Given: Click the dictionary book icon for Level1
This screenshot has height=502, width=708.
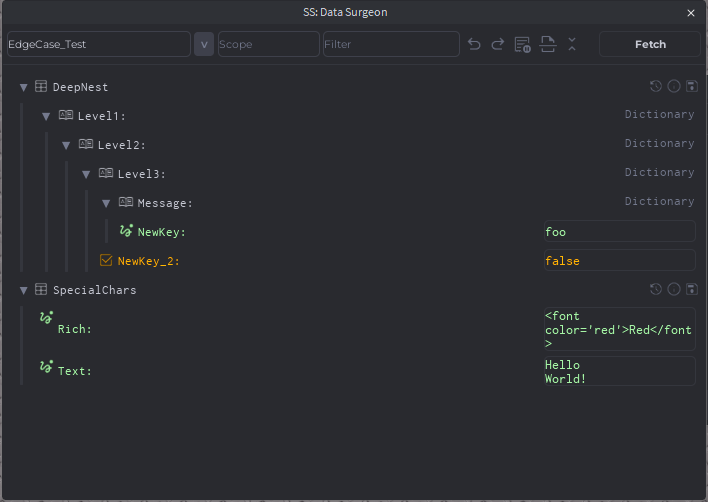Looking at the screenshot, I should [66, 115].
